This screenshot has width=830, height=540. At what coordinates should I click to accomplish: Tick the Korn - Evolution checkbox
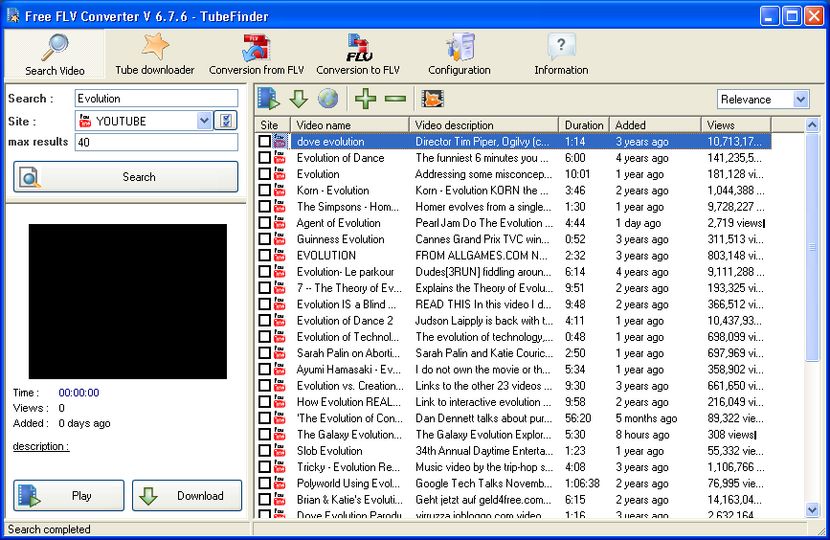pos(265,190)
